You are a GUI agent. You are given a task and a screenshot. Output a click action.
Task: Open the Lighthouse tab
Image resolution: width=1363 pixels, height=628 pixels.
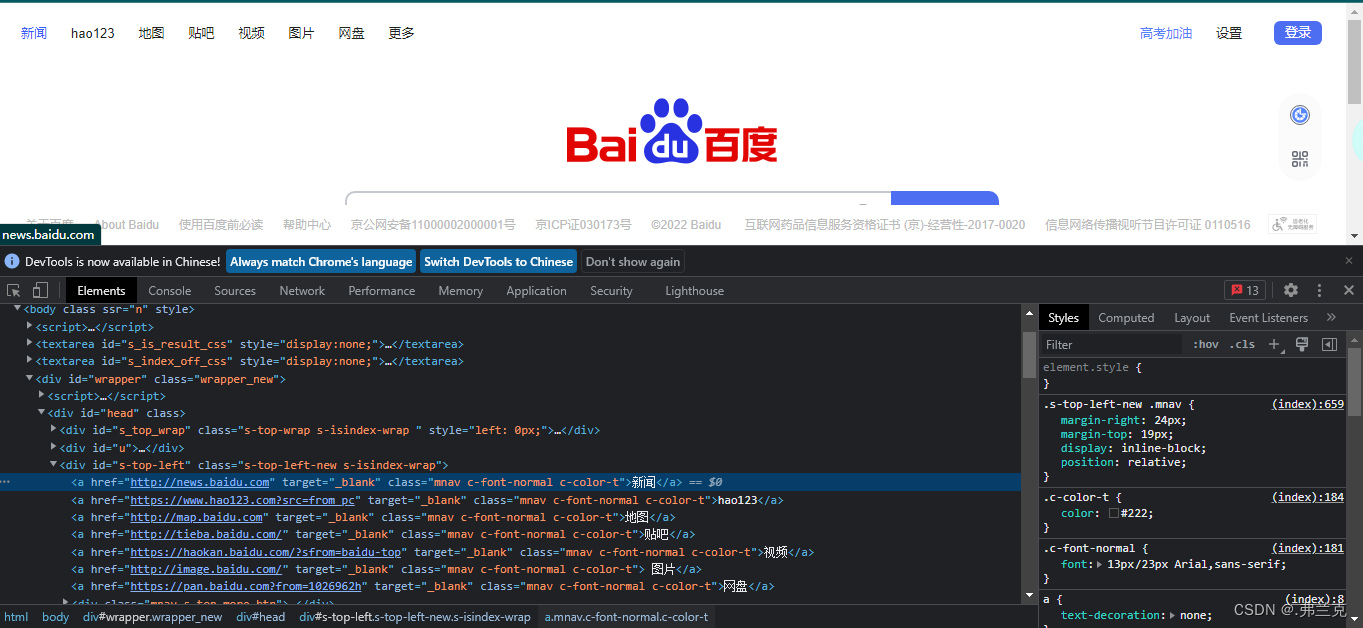coord(694,290)
